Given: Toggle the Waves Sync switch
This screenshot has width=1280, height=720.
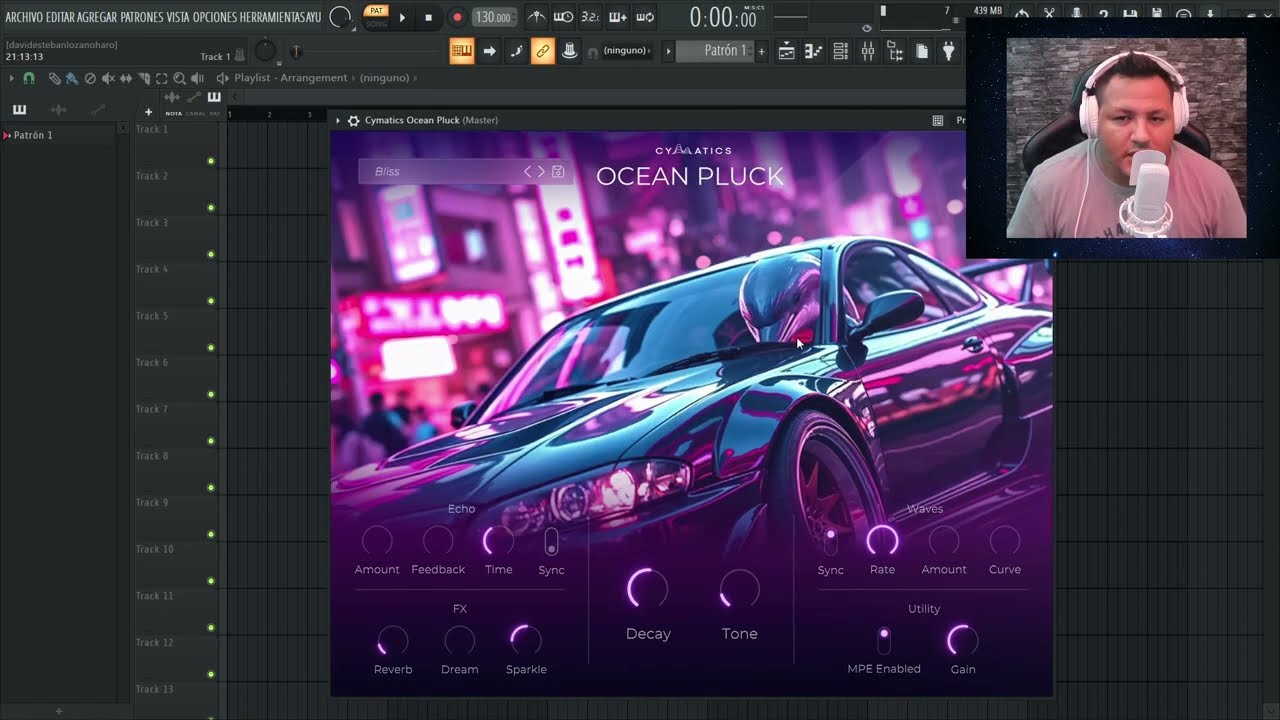Looking at the screenshot, I should tap(830, 542).
